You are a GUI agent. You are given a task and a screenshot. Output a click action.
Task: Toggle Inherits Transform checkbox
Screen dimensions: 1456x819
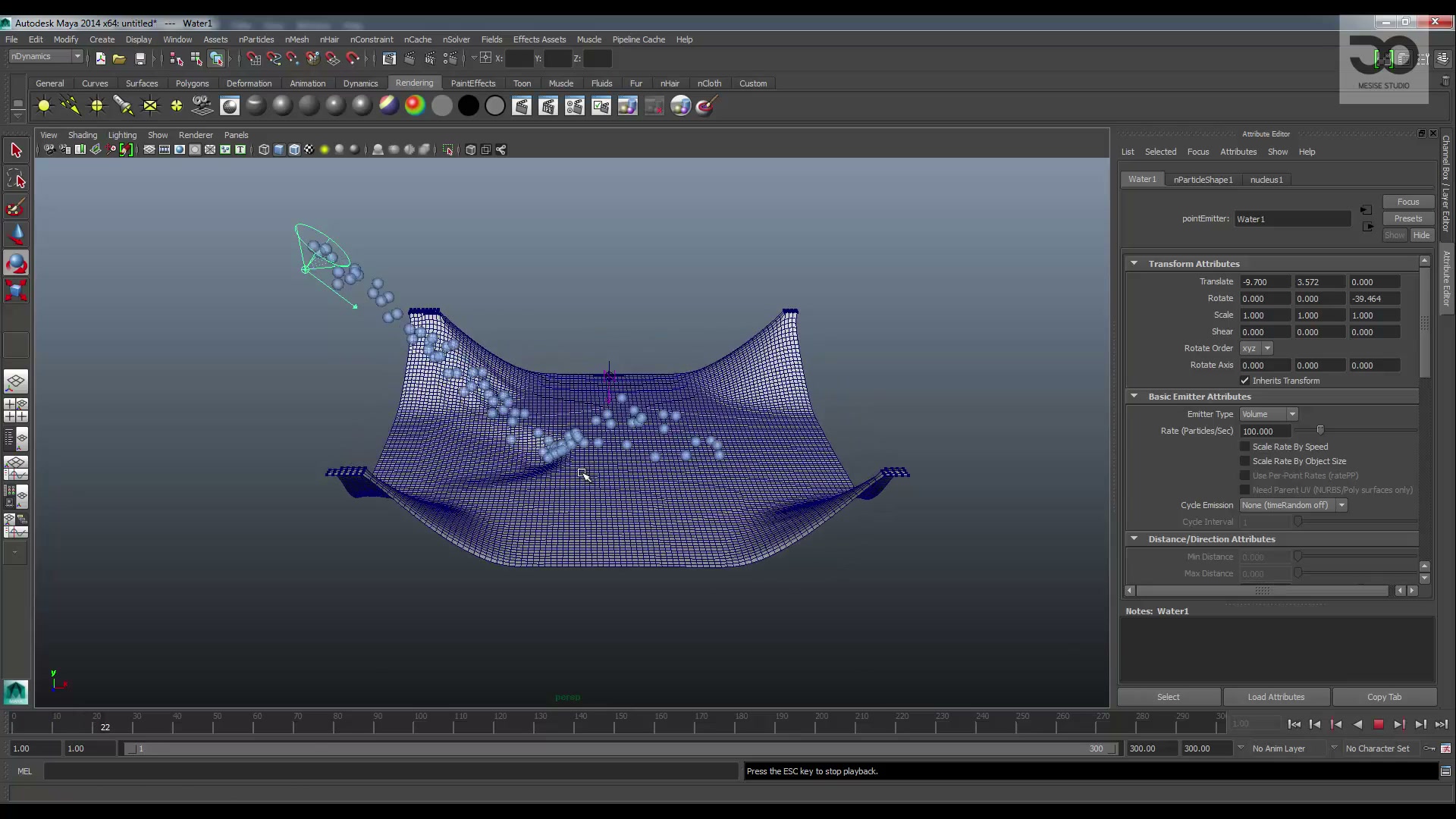(x=1244, y=381)
